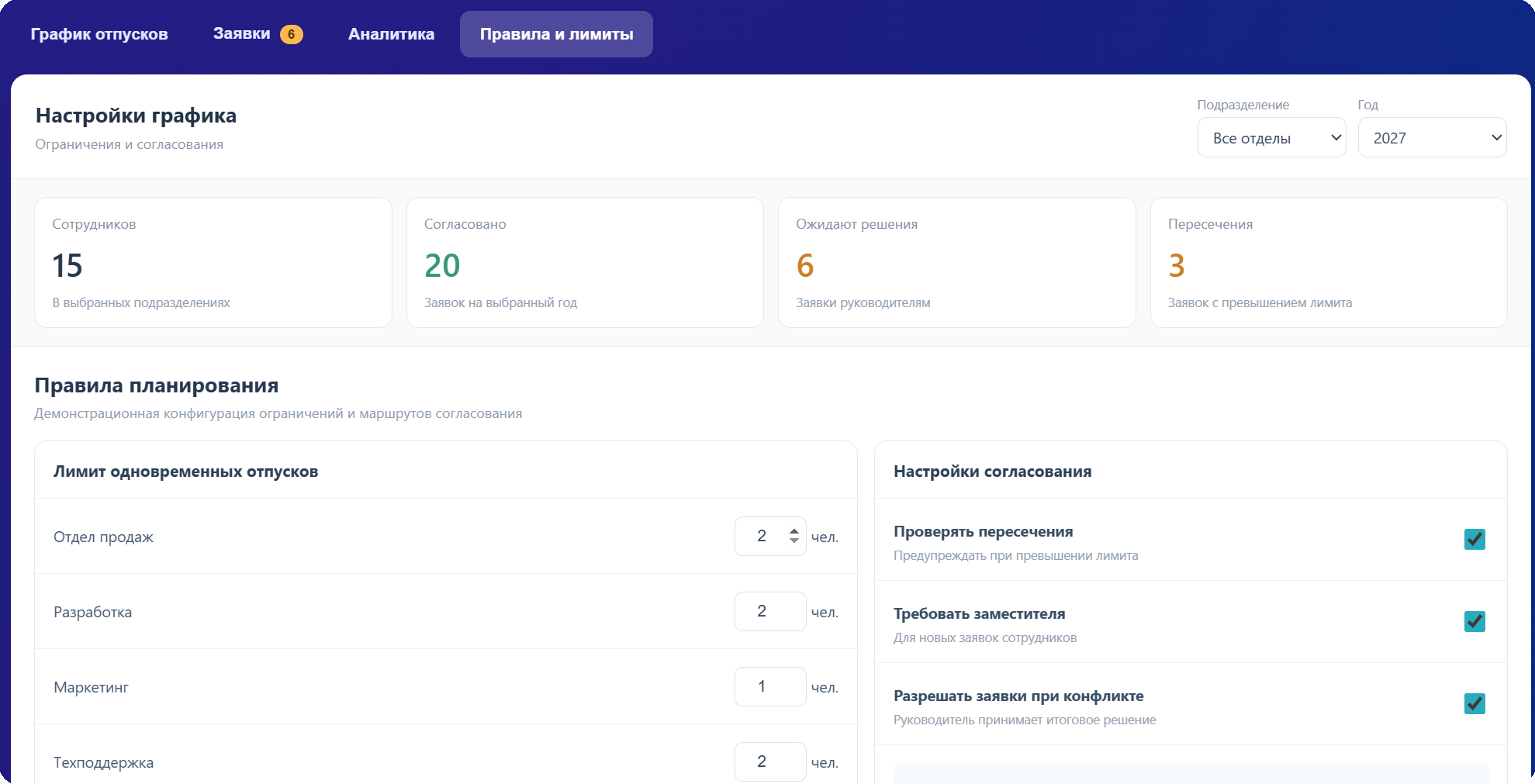1535x784 pixels.
Task: Click the Отдел продаж limit number field
Action: [769, 537]
